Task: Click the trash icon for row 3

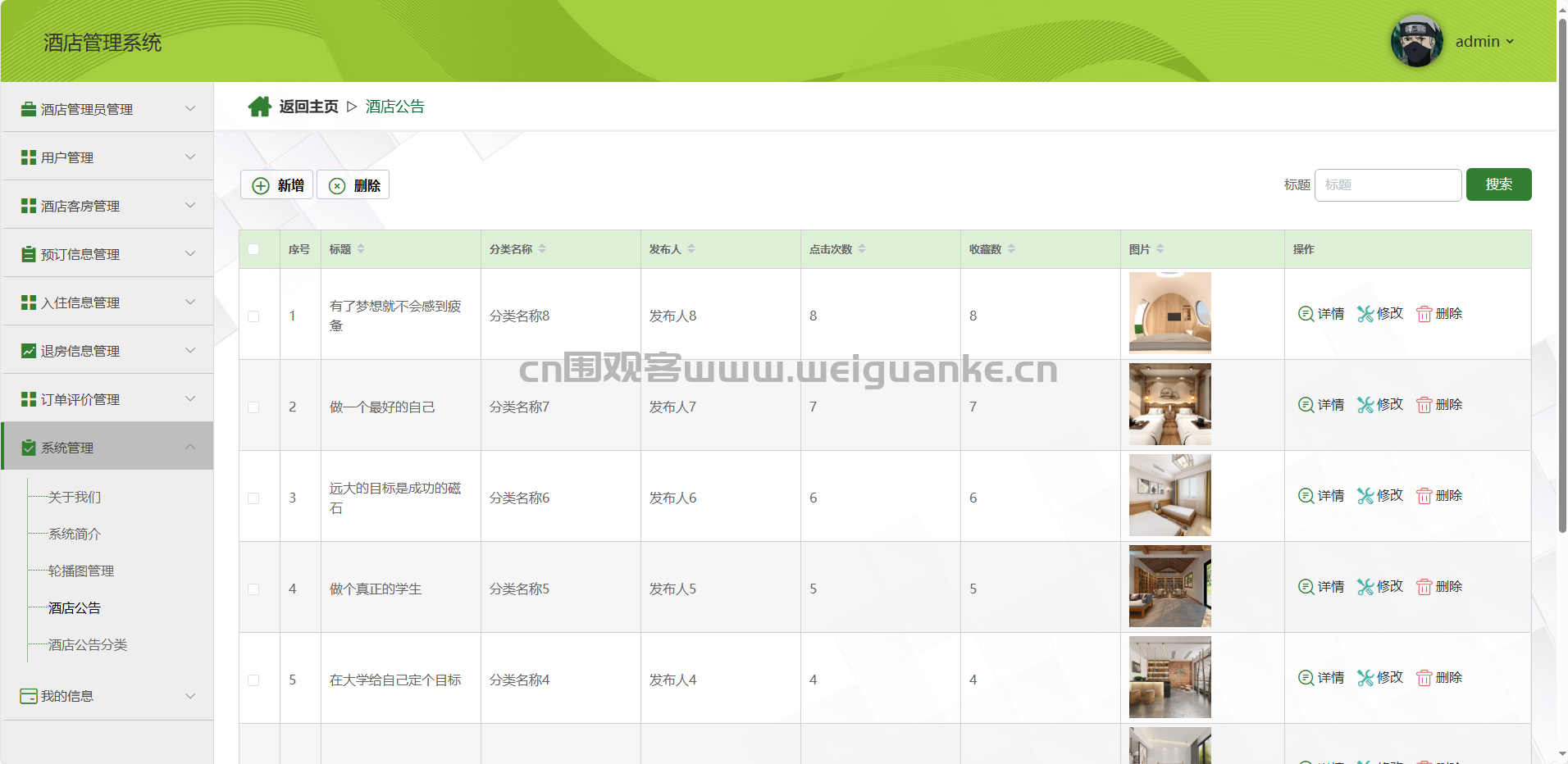Action: coord(1424,496)
